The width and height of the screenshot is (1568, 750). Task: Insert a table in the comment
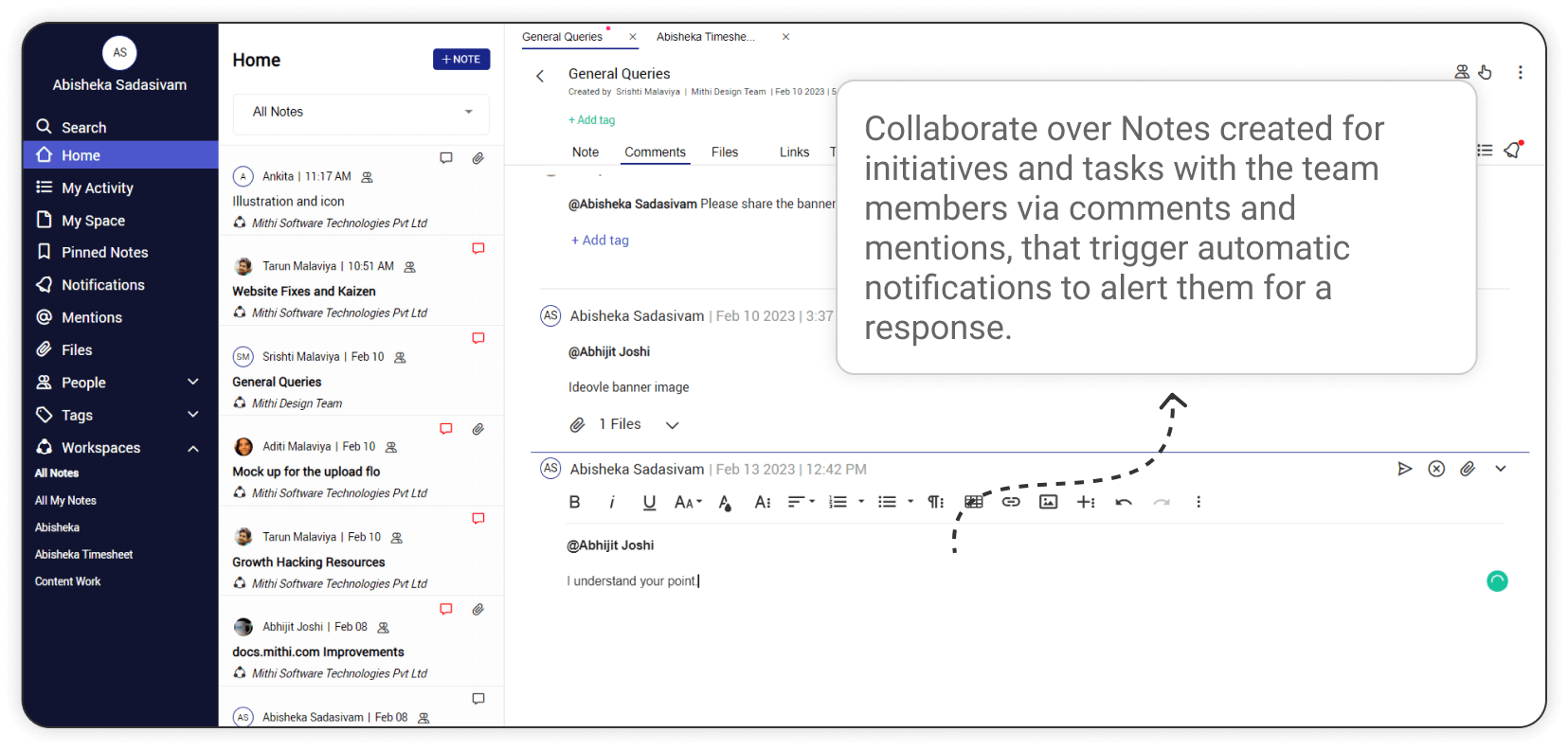[973, 502]
